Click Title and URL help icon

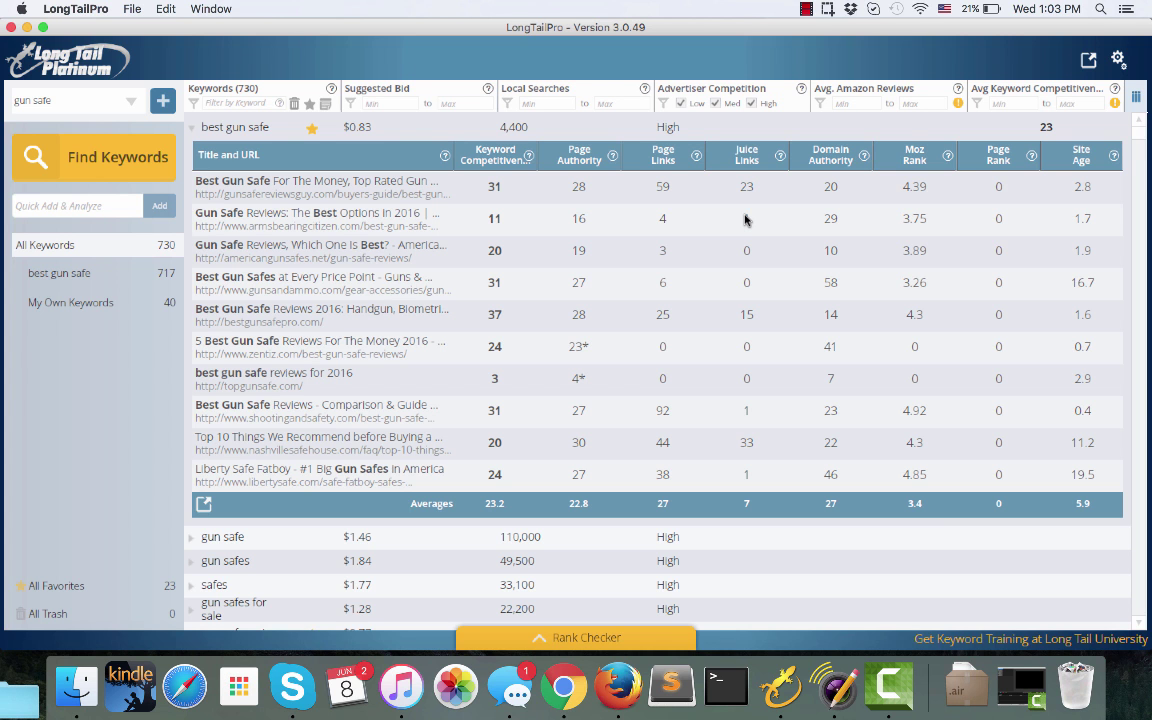(x=444, y=156)
